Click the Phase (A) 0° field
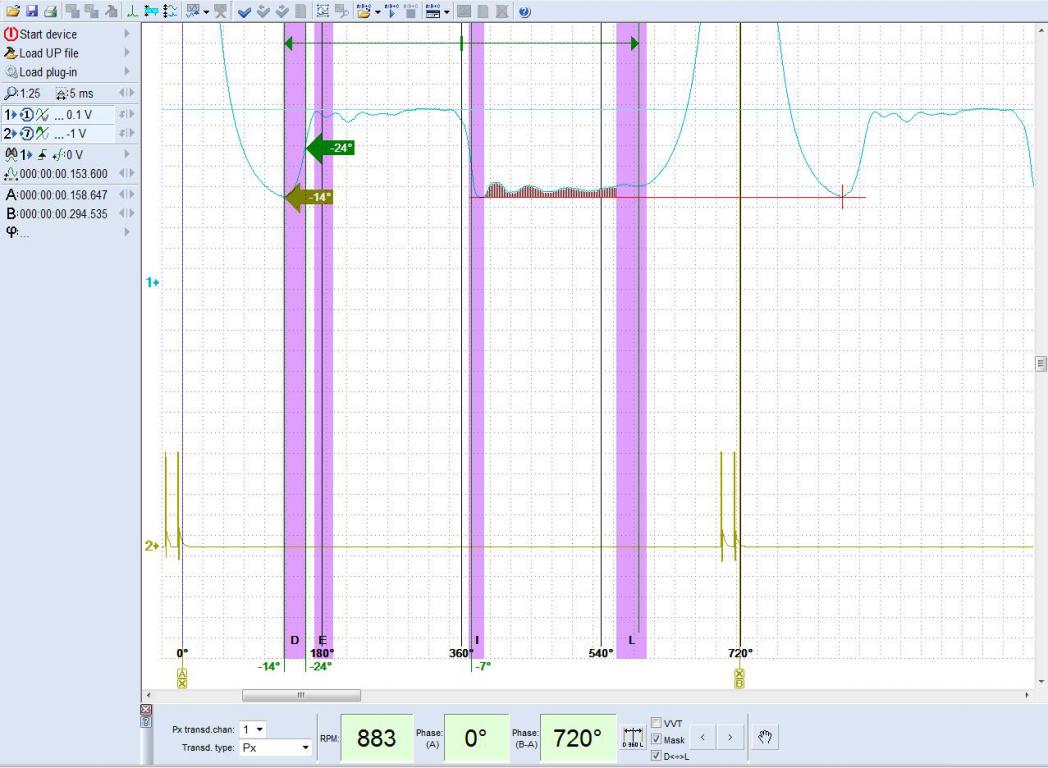Viewport: 1048px width, 768px height. [x=475, y=738]
